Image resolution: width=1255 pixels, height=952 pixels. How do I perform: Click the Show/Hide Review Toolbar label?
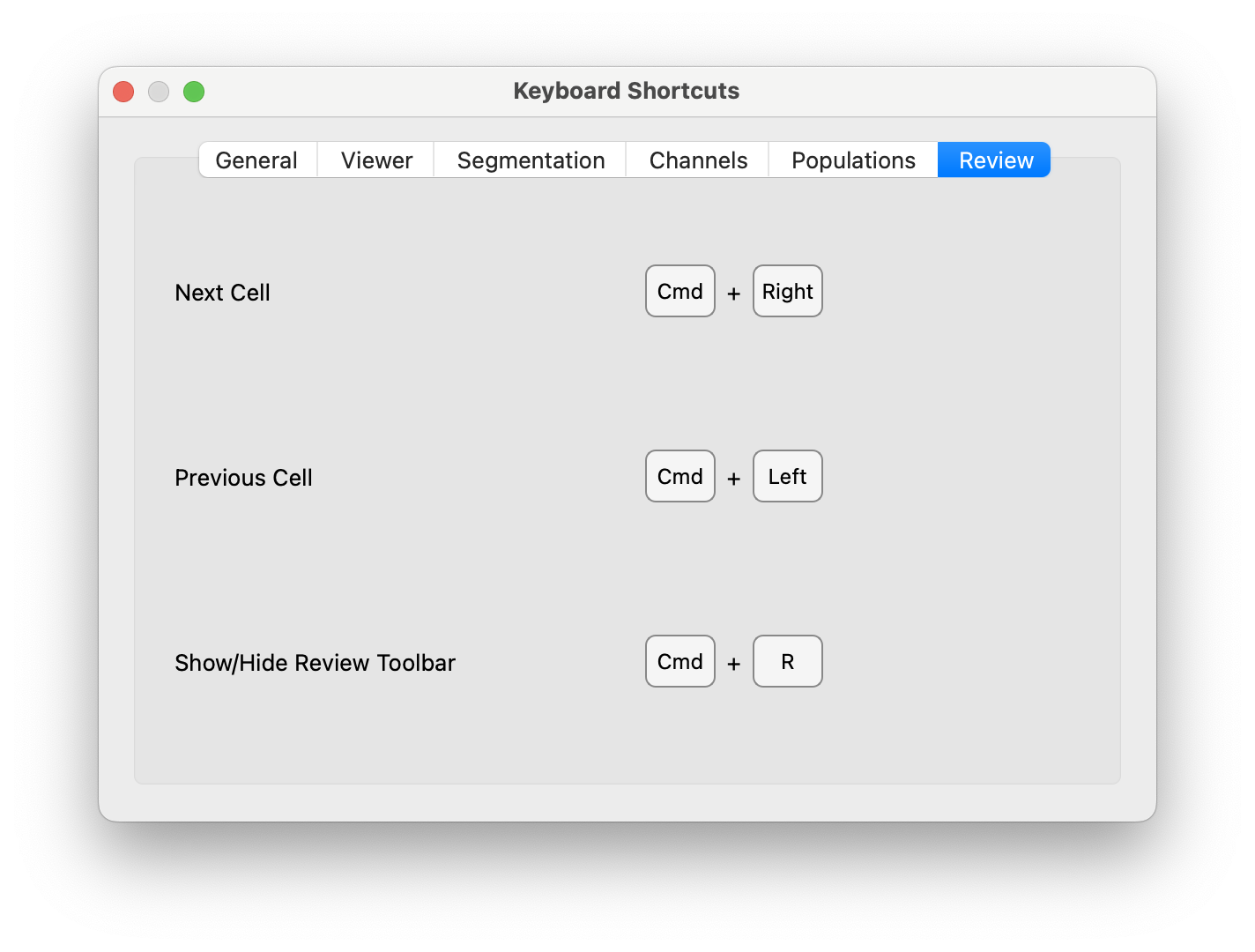315,662
